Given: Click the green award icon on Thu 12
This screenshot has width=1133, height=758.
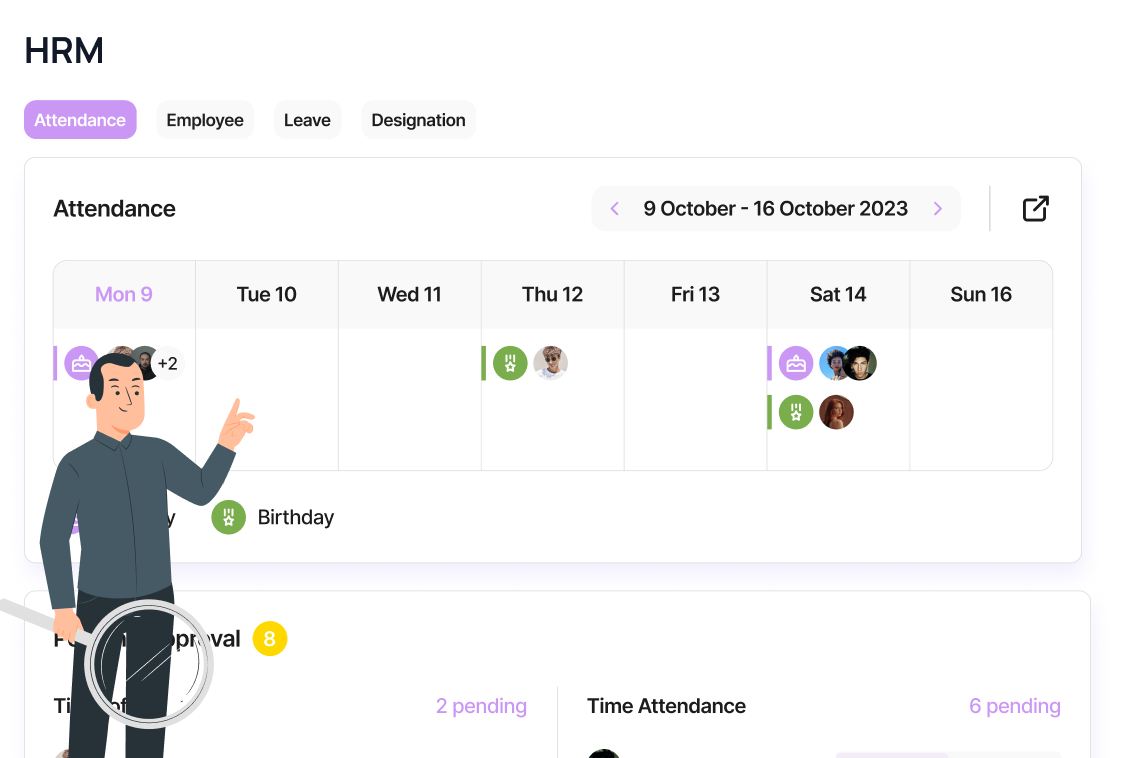Looking at the screenshot, I should (x=510, y=363).
